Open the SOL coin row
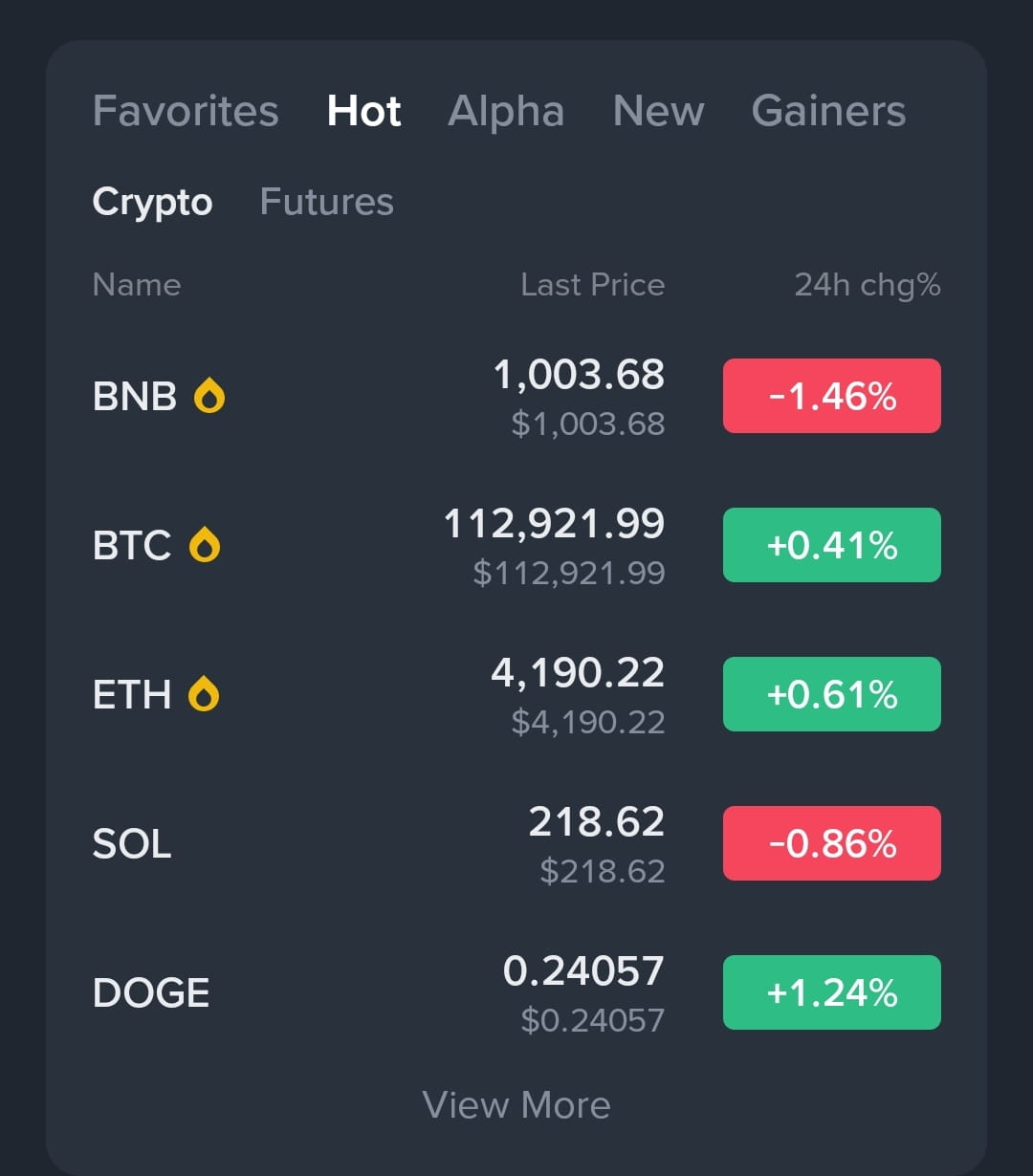 coord(516,843)
